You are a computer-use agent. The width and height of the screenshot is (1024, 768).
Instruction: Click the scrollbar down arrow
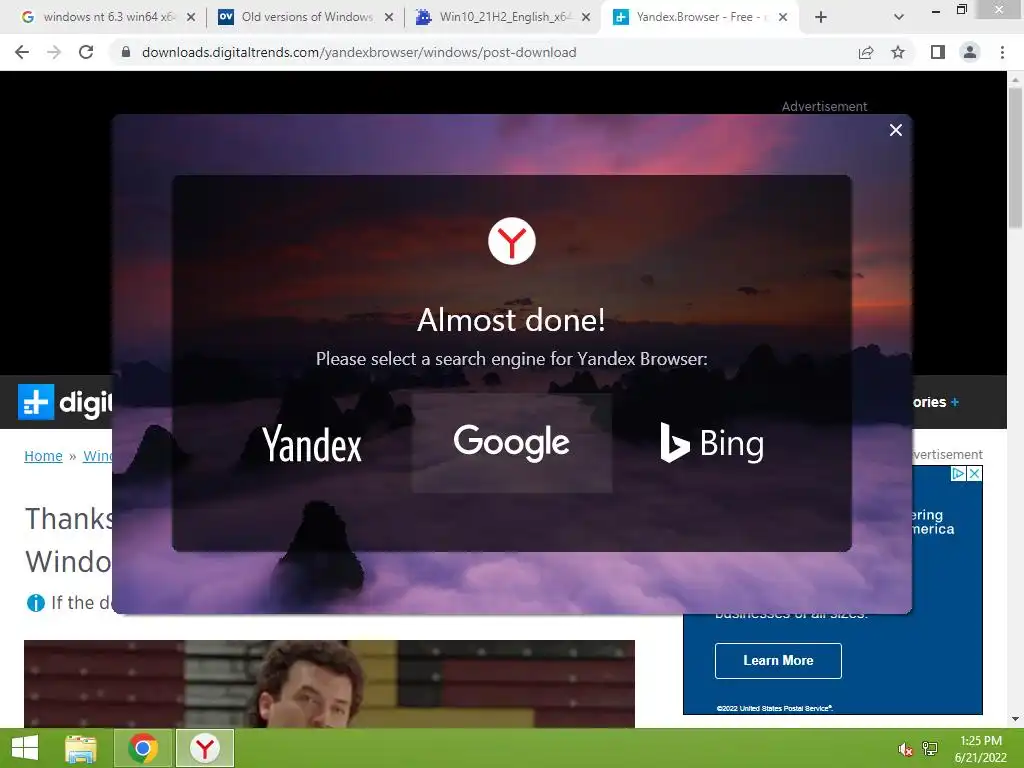coord(1015,719)
